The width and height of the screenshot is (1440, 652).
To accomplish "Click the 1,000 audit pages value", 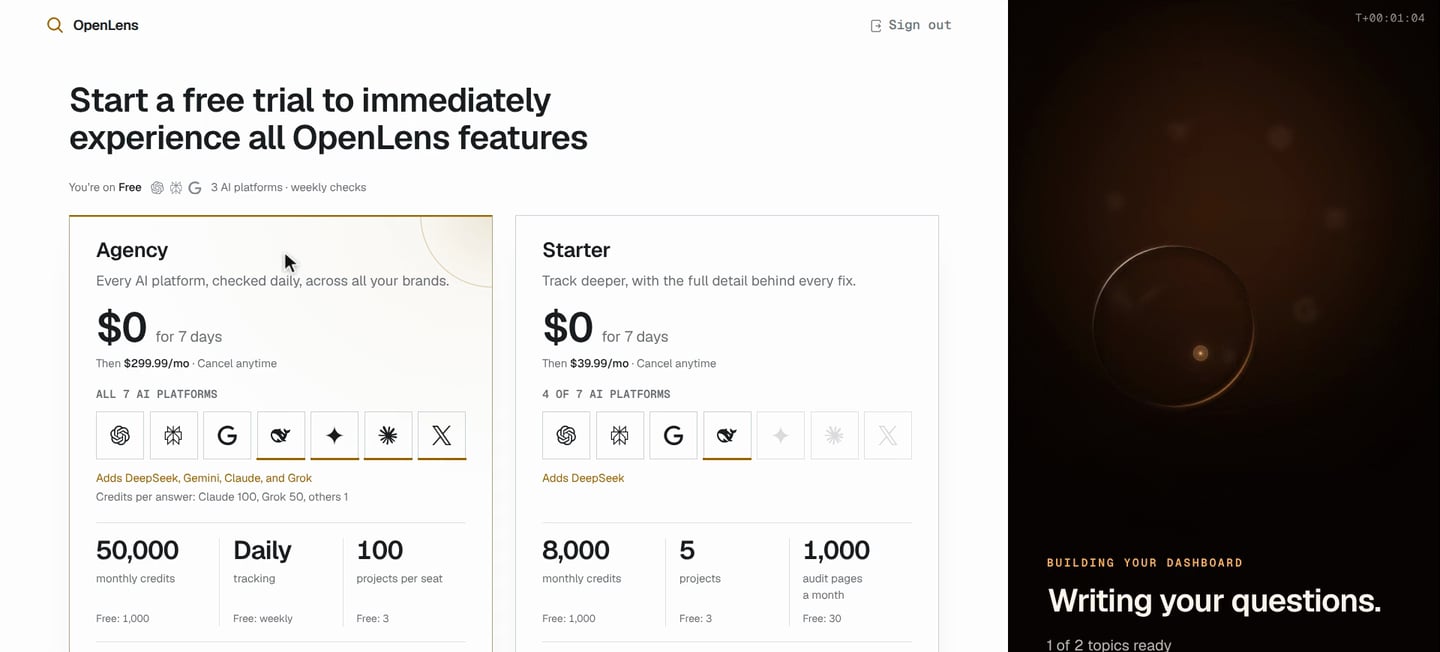I will point(836,550).
